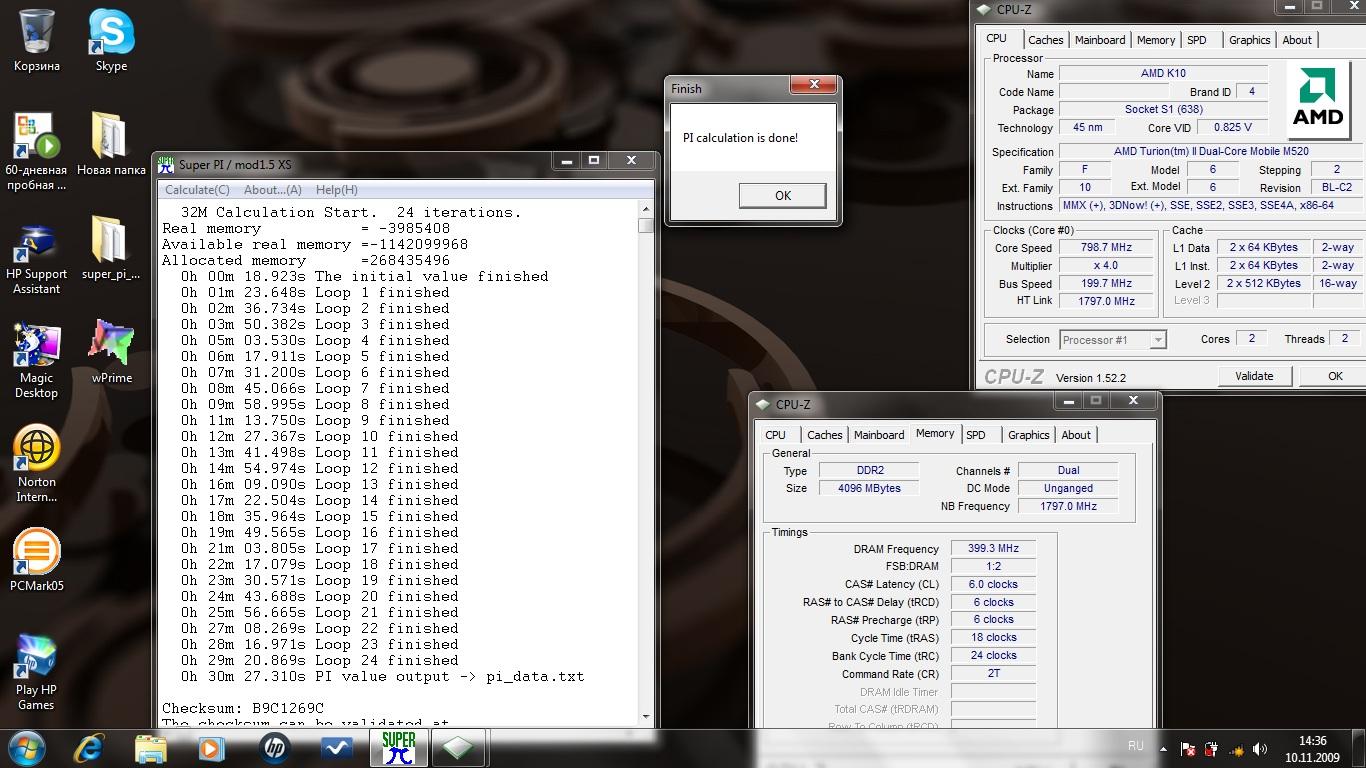Open Windows Explorer from the taskbar

(x=151, y=748)
